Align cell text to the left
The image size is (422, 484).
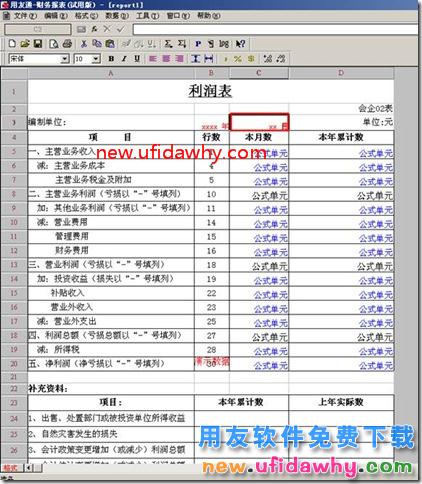(x=153, y=59)
